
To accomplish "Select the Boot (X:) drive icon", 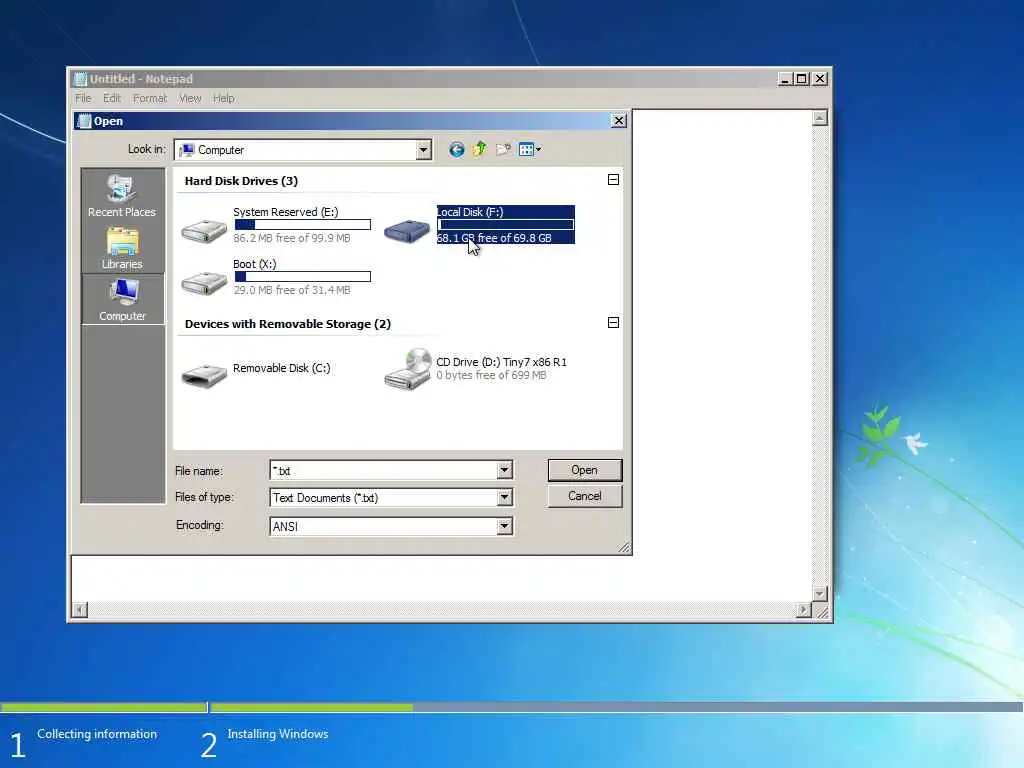I will tap(204, 283).
